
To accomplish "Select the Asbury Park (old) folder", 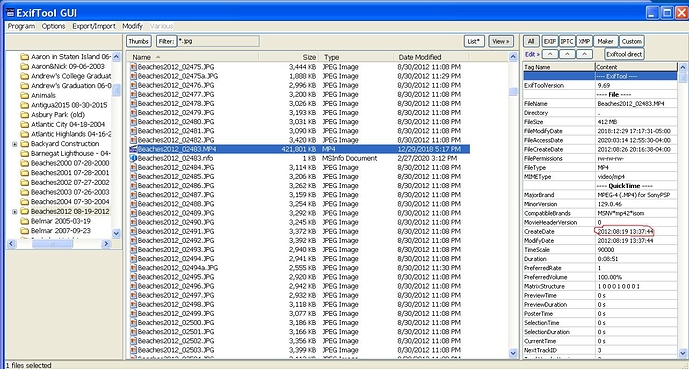I will [58, 115].
